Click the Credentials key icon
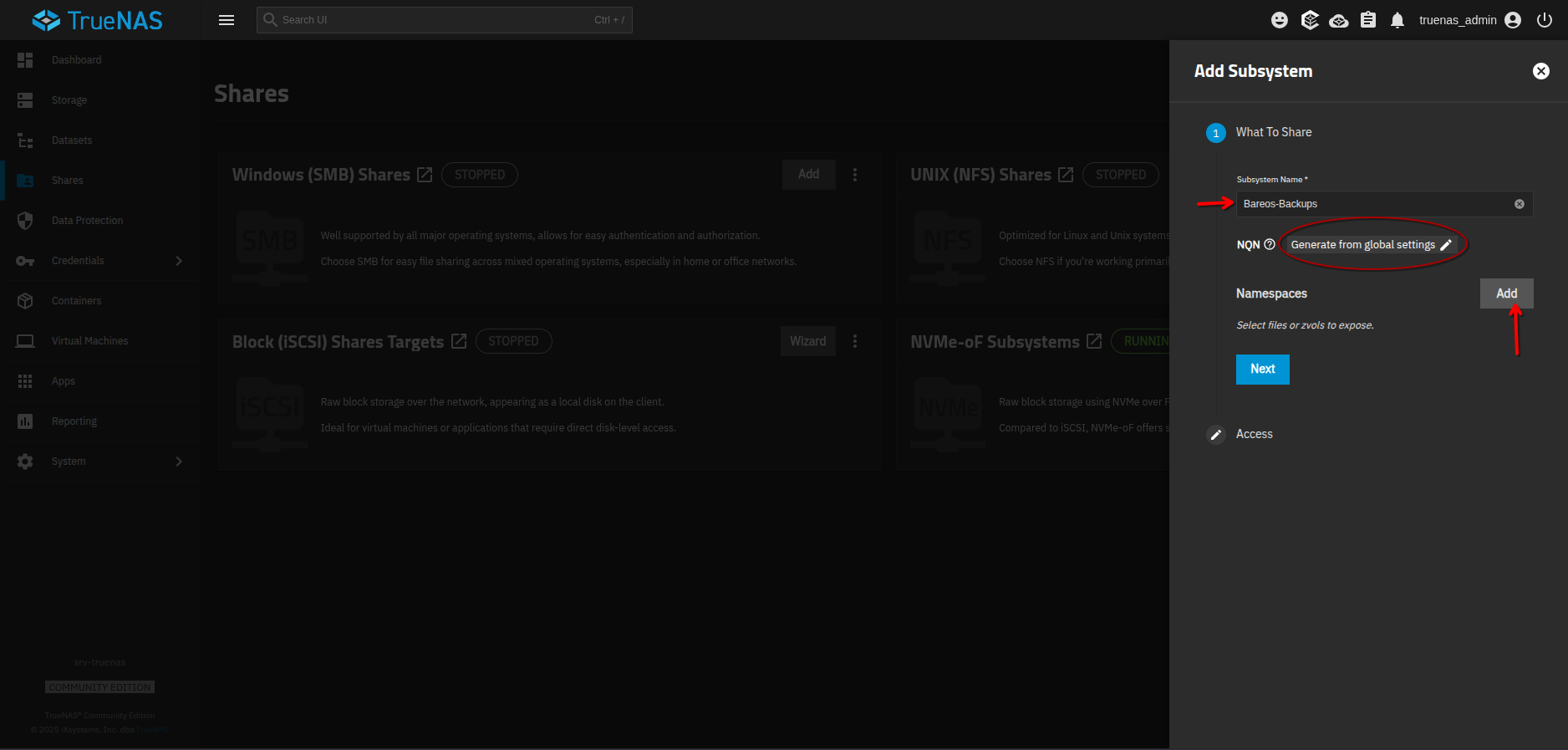The height and width of the screenshot is (750, 1568). [25, 261]
